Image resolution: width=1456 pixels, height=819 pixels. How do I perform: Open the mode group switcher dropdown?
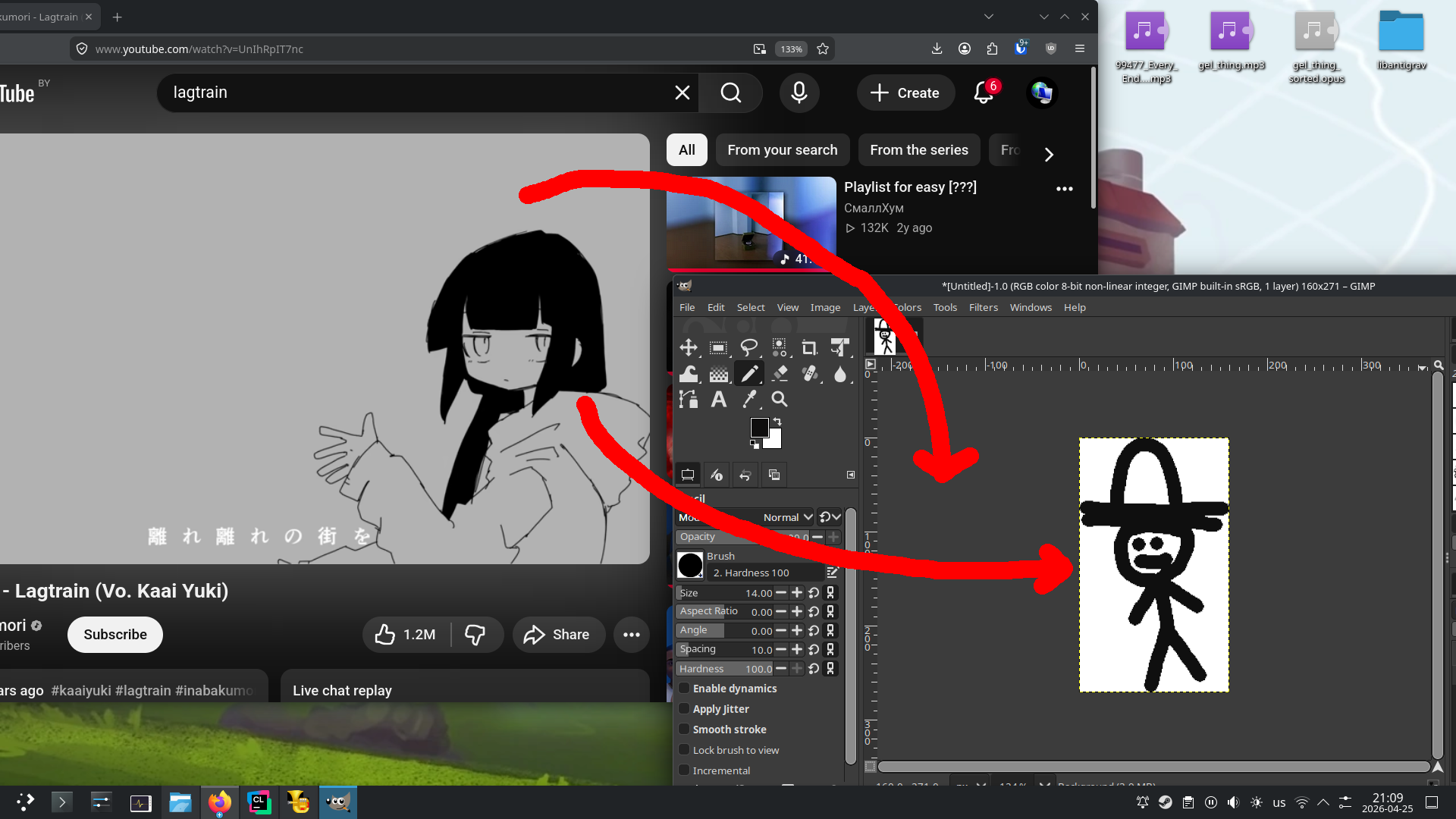[x=830, y=517]
